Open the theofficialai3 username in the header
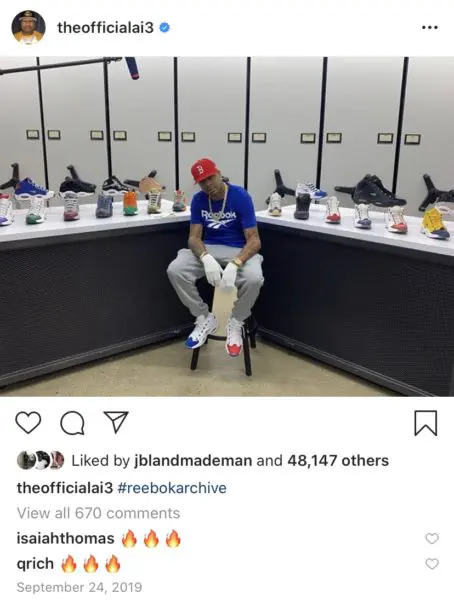Image resolution: width=454 pixels, height=600 pixels. pyautogui.click(x=106, y=28)
